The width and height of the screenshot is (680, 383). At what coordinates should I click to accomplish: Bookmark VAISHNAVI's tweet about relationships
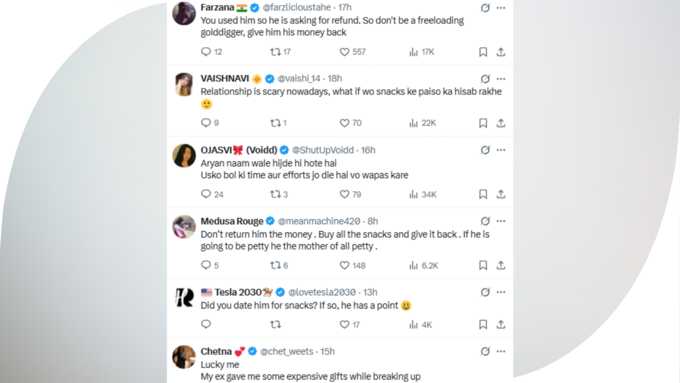tap(483, 123)
